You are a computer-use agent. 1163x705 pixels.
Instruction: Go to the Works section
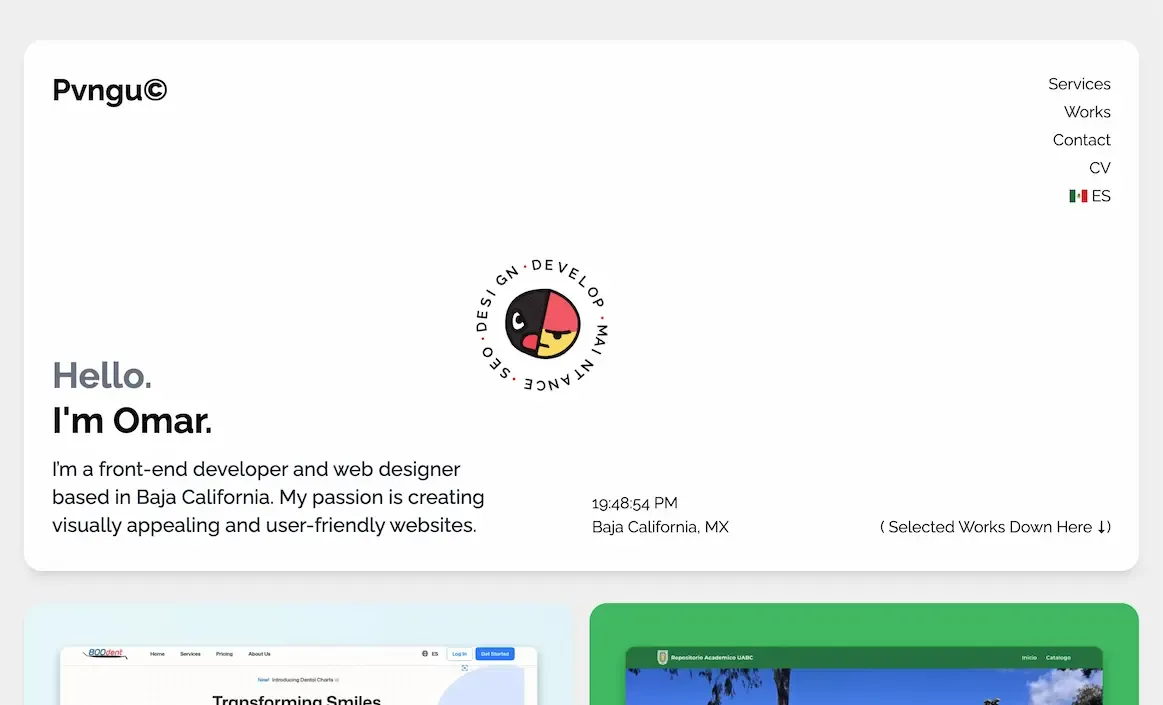coord(1087,112)
